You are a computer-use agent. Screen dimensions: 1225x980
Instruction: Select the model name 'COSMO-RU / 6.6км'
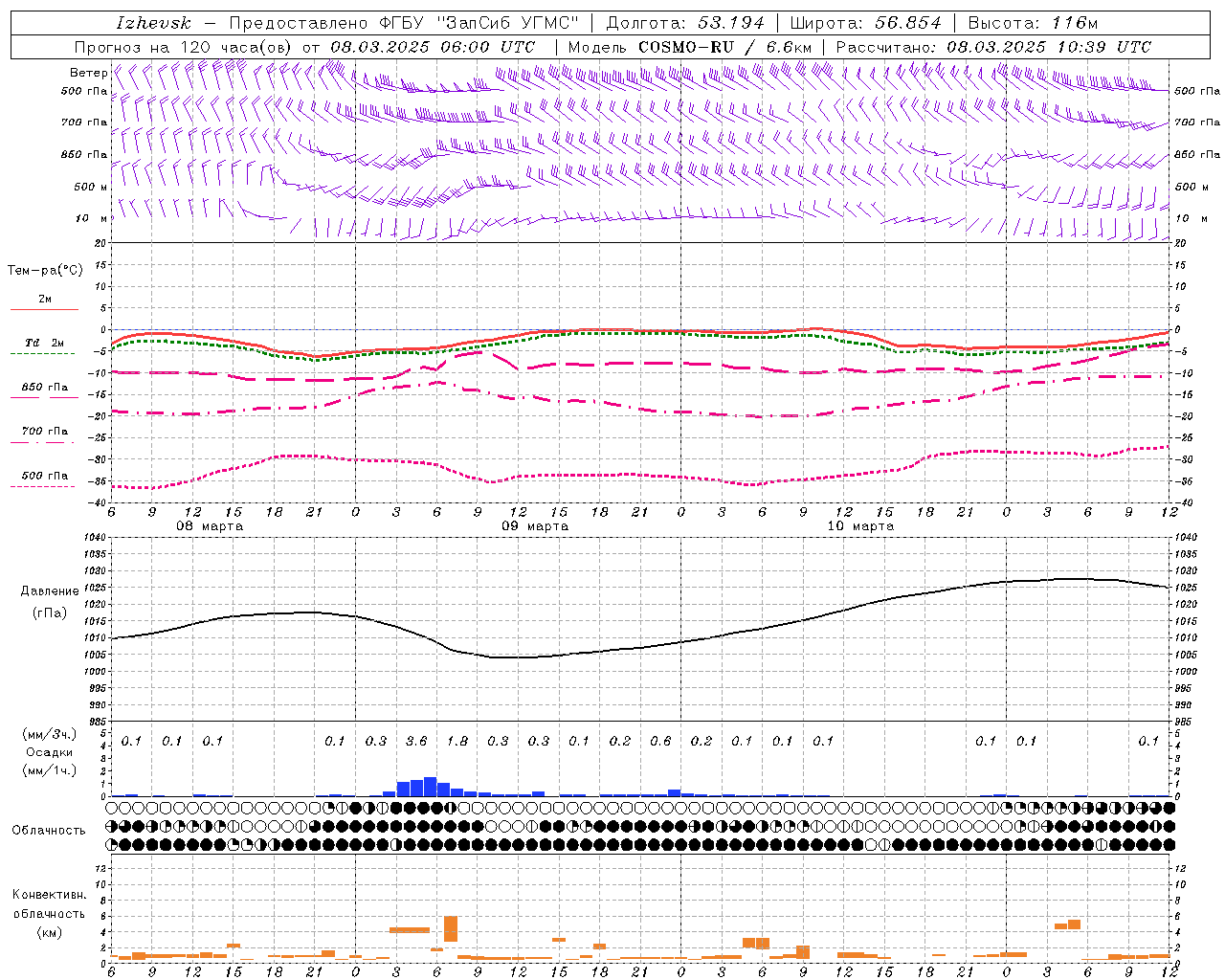click(726, 47)
